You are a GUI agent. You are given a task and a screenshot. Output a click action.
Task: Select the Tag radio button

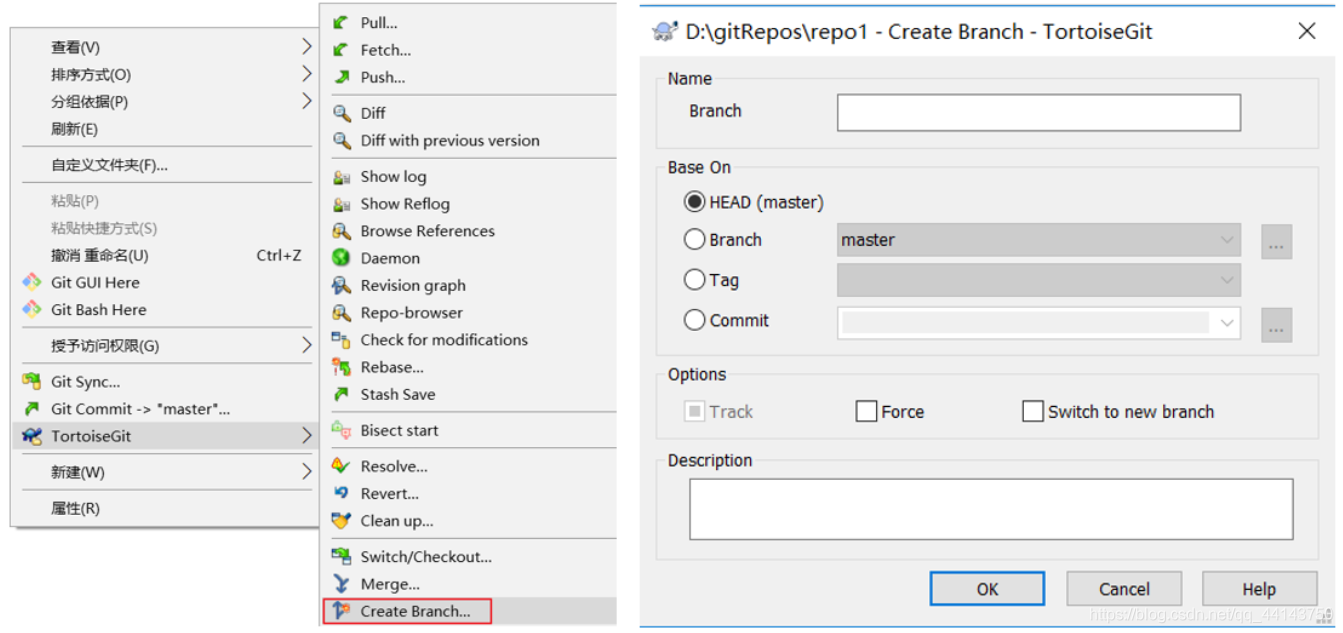click(x=694, y=280)
